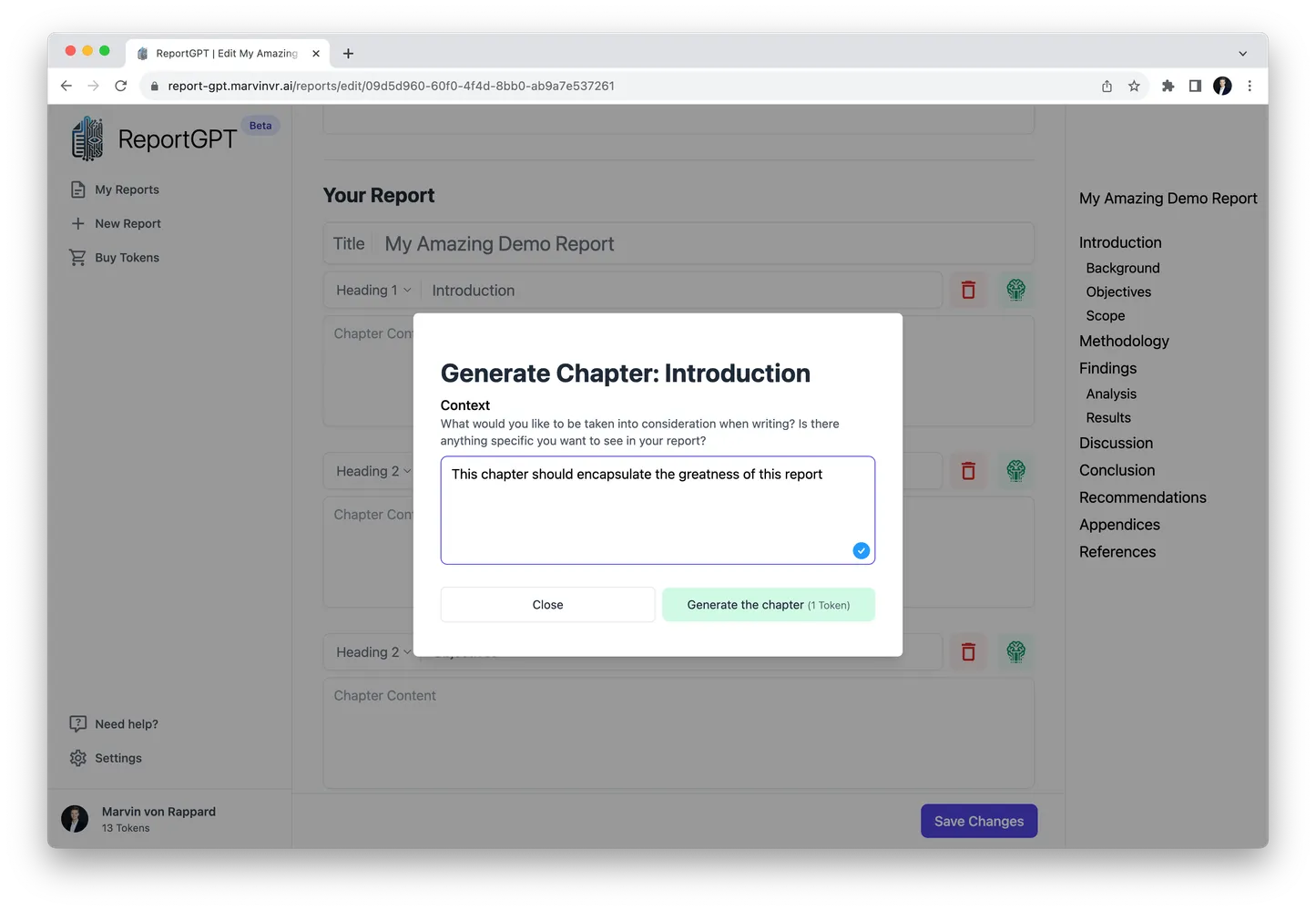Click the Close button in the dialog

click(547, 605)
